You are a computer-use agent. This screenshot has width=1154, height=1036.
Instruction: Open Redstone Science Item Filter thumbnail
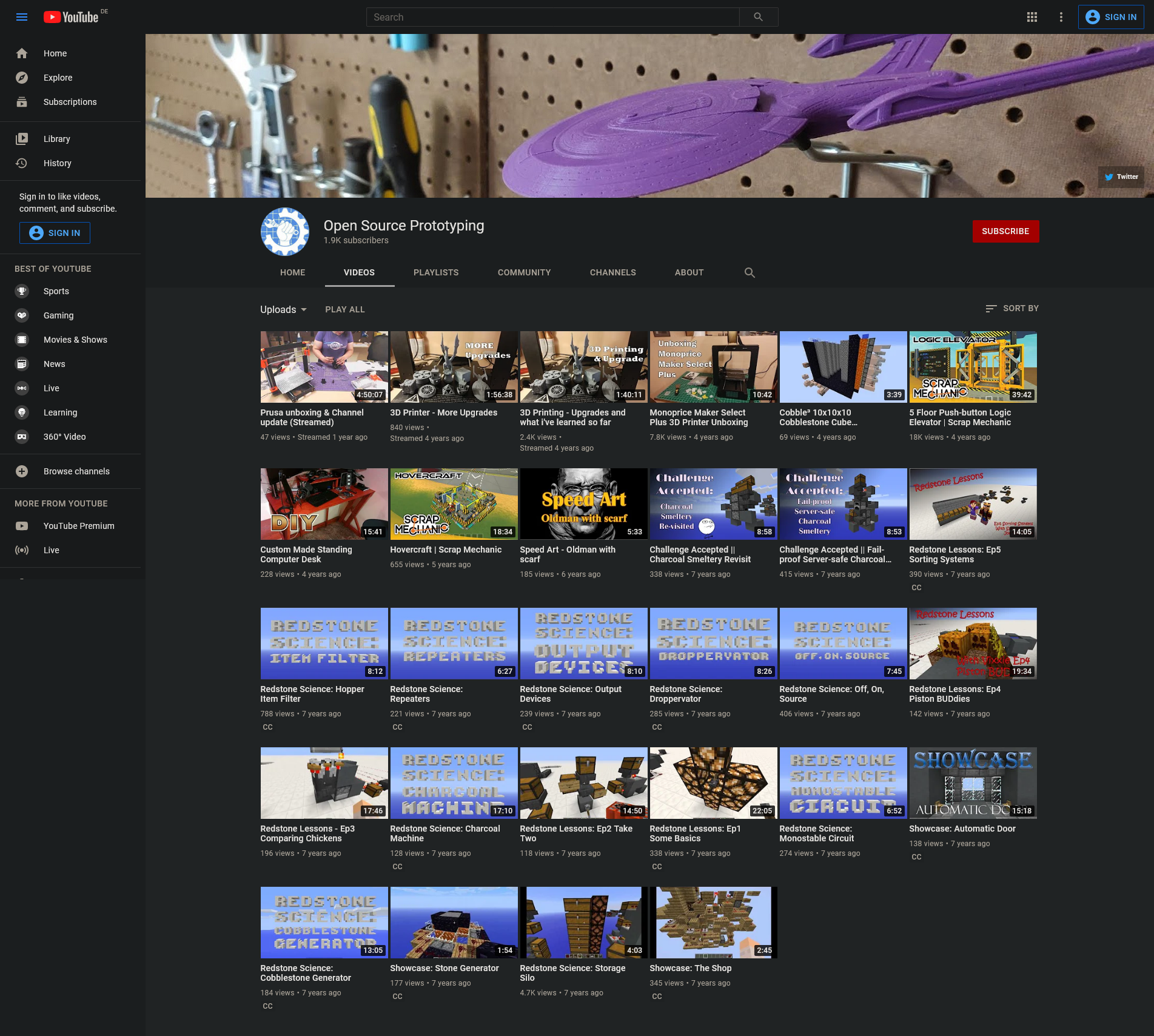(324, 644)
